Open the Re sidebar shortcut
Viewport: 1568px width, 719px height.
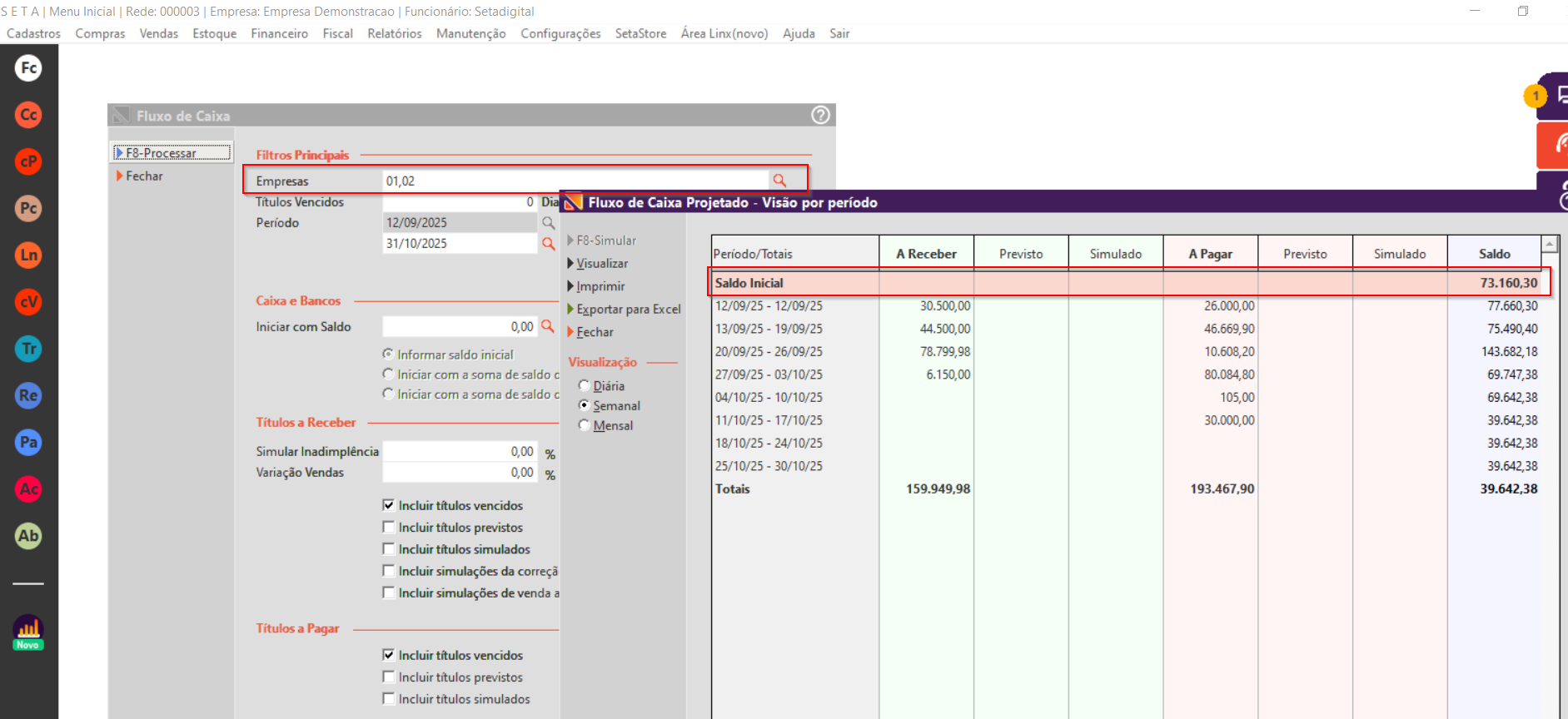point(28,395)
